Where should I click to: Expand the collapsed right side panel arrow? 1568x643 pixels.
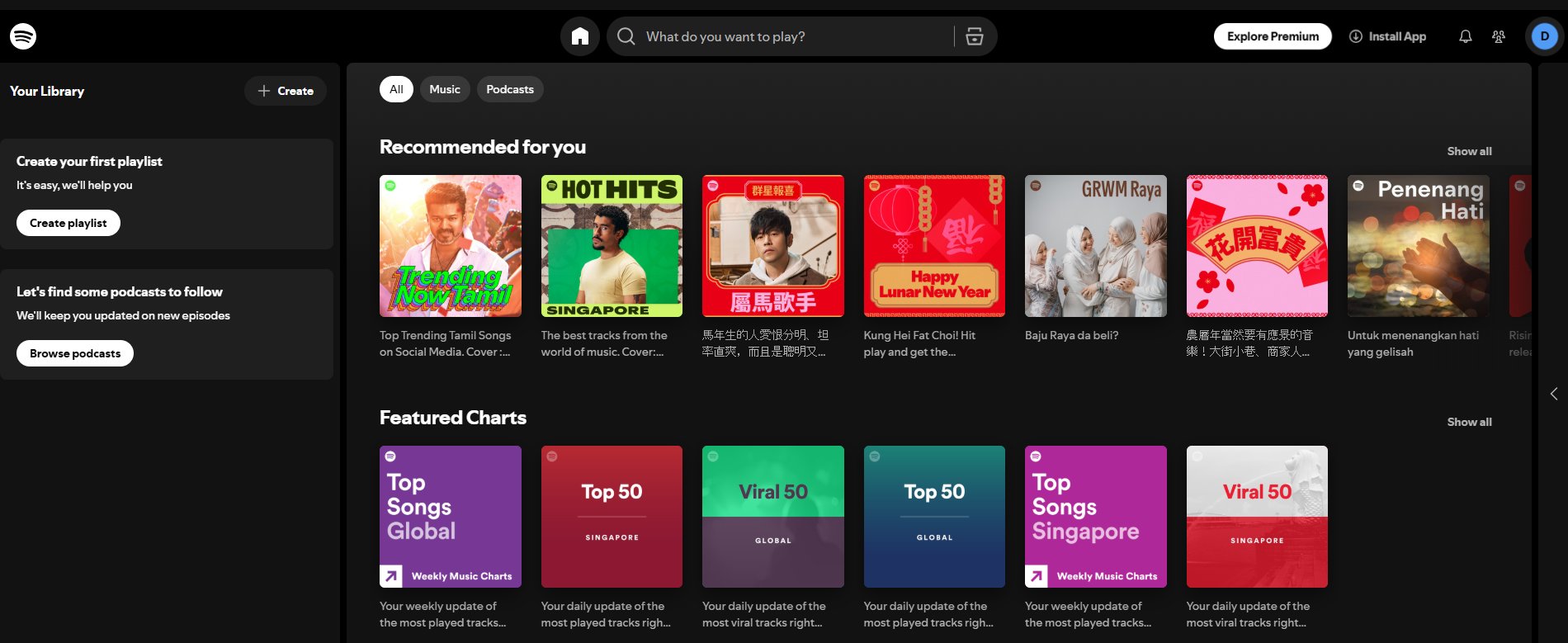[x=1554, y=394]
